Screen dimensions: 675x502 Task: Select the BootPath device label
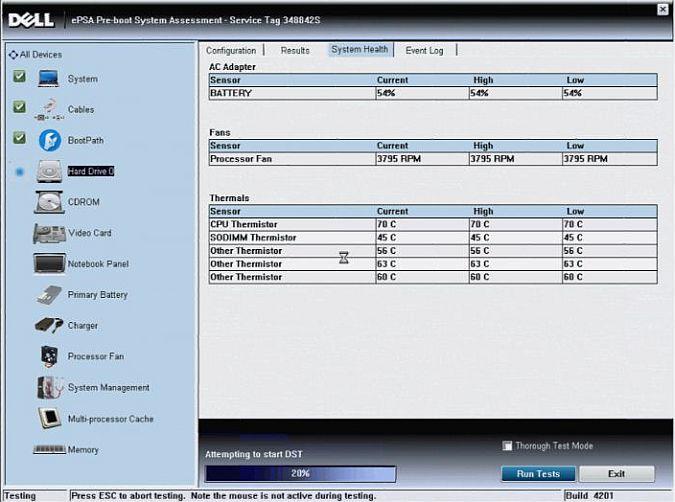[x=86, y=140]
